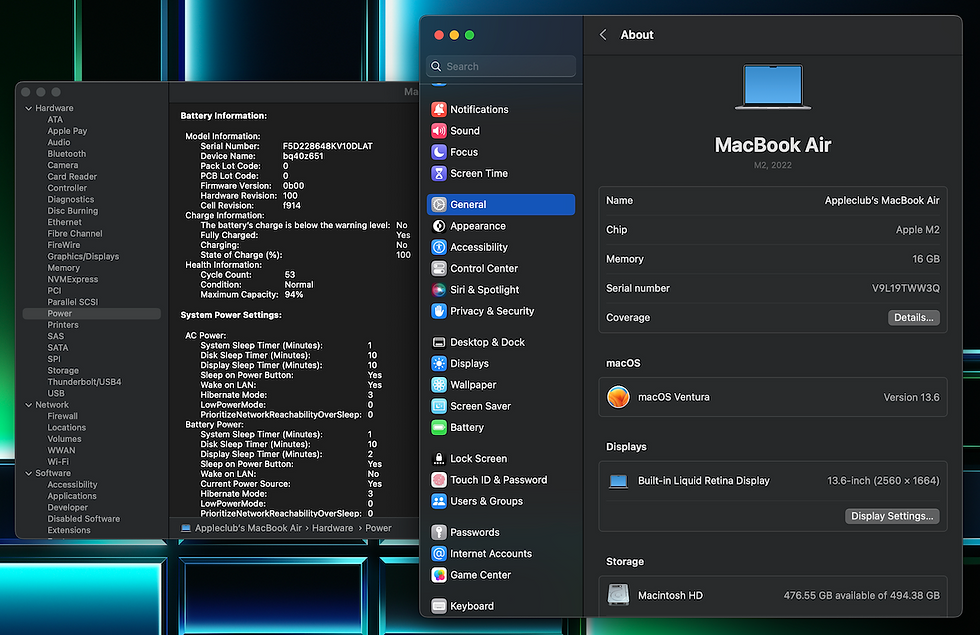The height and width of the screenshot is (635, 980).
Task: Open Passwords key icon
Action: (x=439, y=532)
